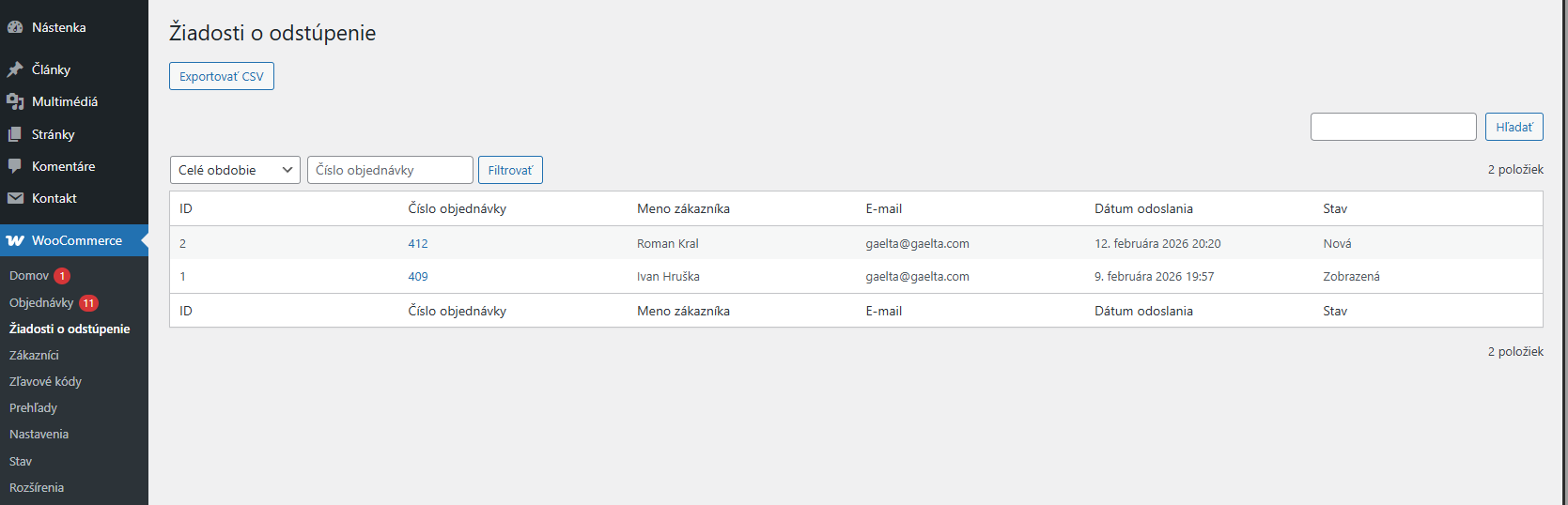Click bottom Meno zákazníka footer header

(683, 311)
